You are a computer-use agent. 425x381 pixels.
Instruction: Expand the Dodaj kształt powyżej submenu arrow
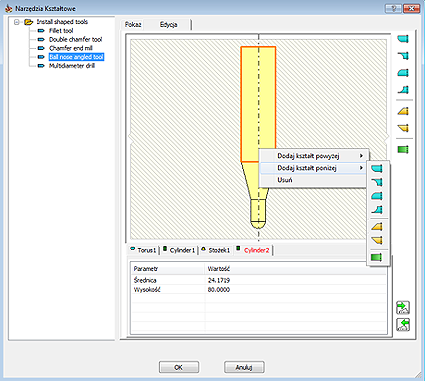point(361,156)
